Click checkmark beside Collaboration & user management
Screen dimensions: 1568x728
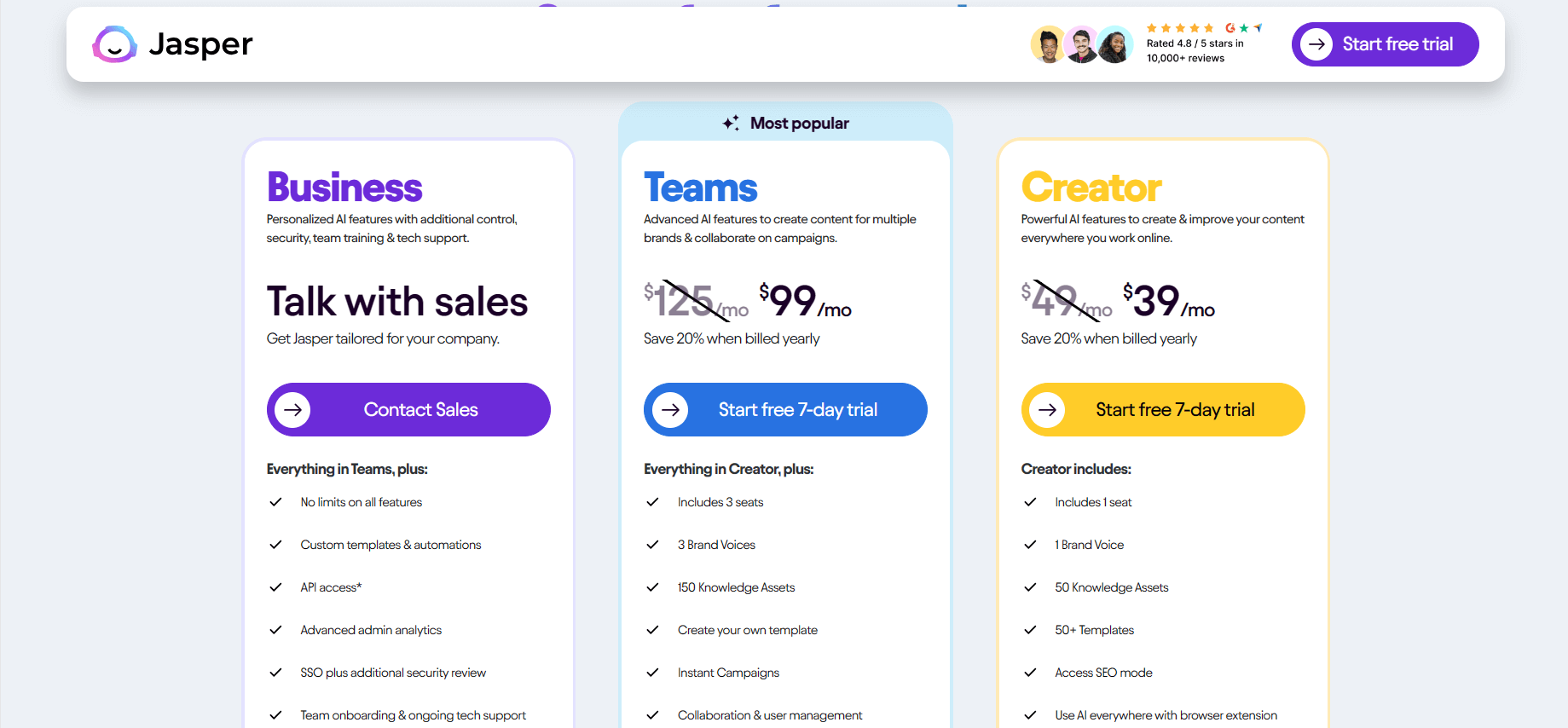(x=652, y=715)
